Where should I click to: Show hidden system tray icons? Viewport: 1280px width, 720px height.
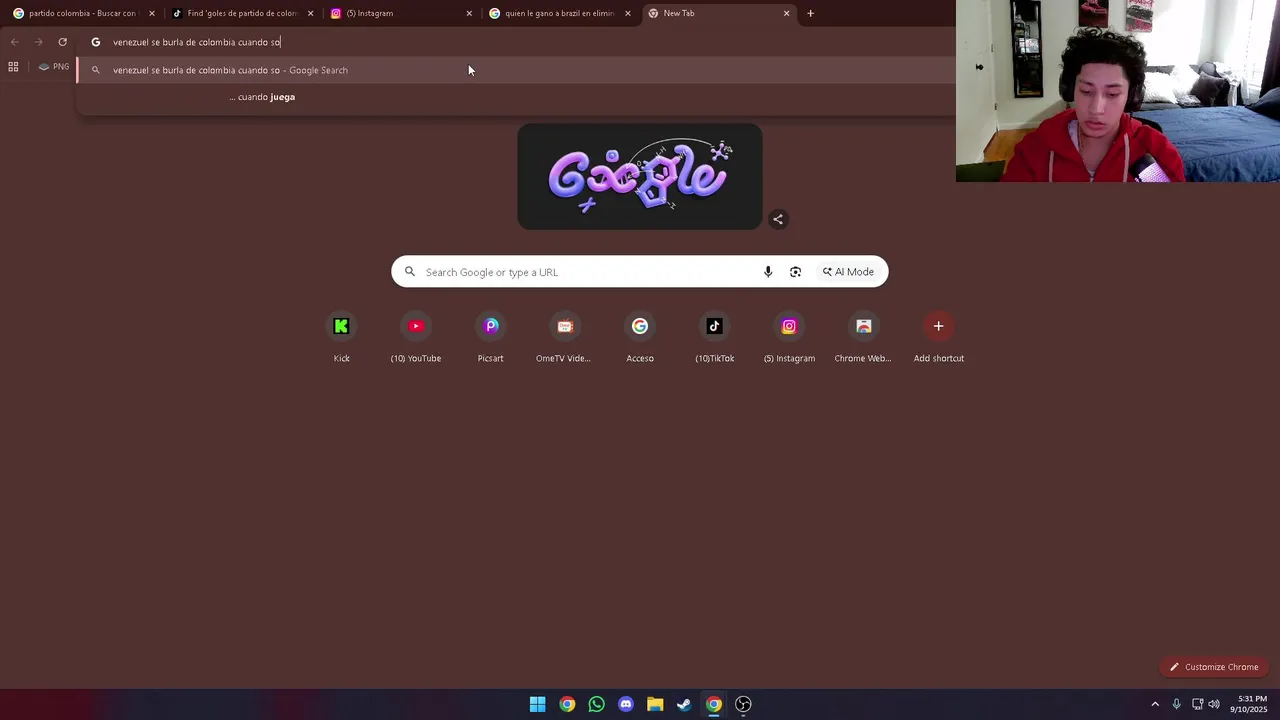[x=1155, y=704]
